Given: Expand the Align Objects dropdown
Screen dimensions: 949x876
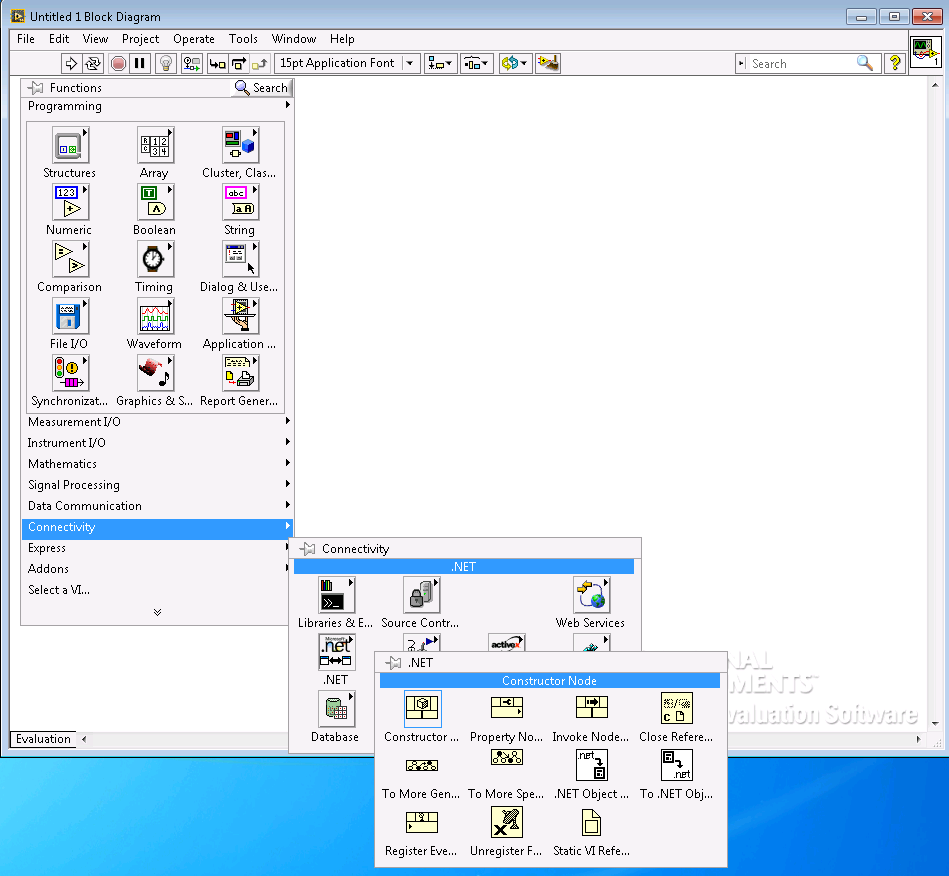Looking at the screenshot, I should coord(440,63).
